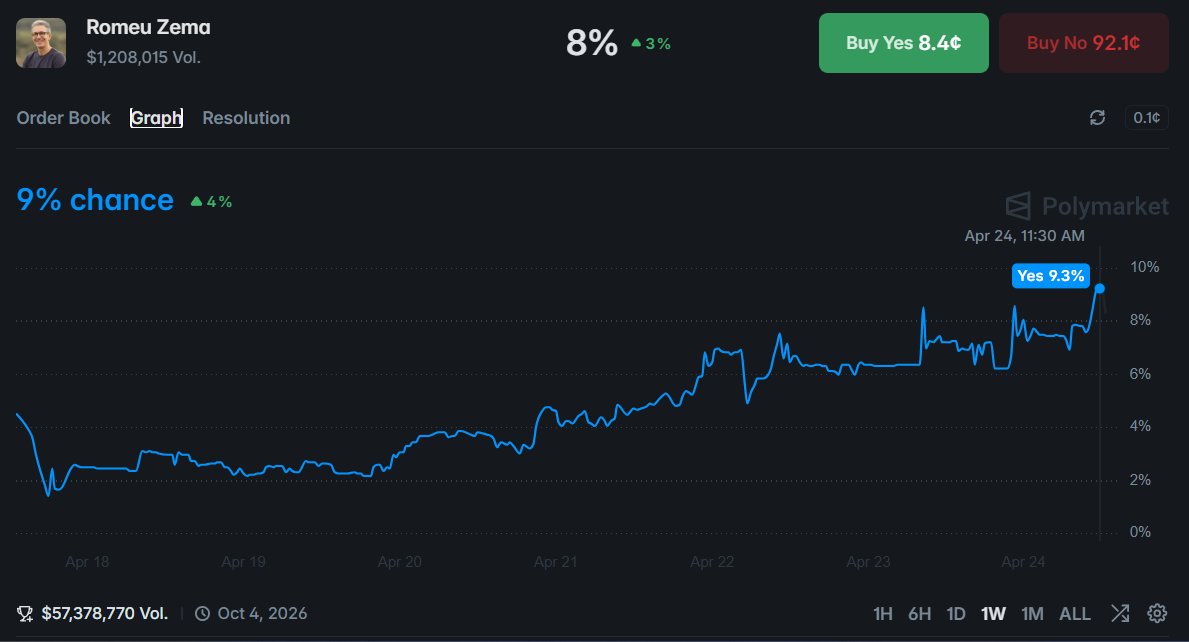Click the 10% y-axis label
The width and height of the screenshot is (1189, 642).
1144,267
